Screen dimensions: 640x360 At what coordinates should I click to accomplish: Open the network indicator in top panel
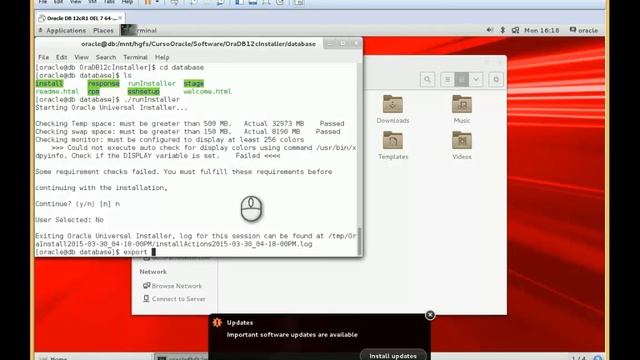(516, 30)
